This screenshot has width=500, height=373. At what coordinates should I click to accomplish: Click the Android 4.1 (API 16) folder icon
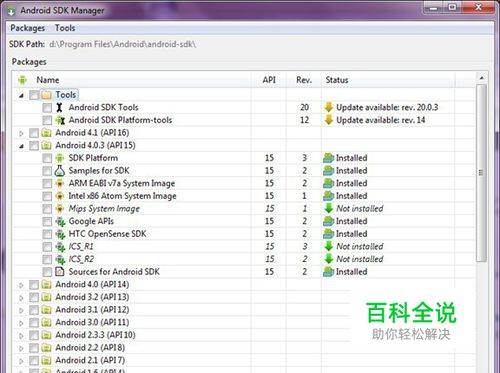point(46,133)
